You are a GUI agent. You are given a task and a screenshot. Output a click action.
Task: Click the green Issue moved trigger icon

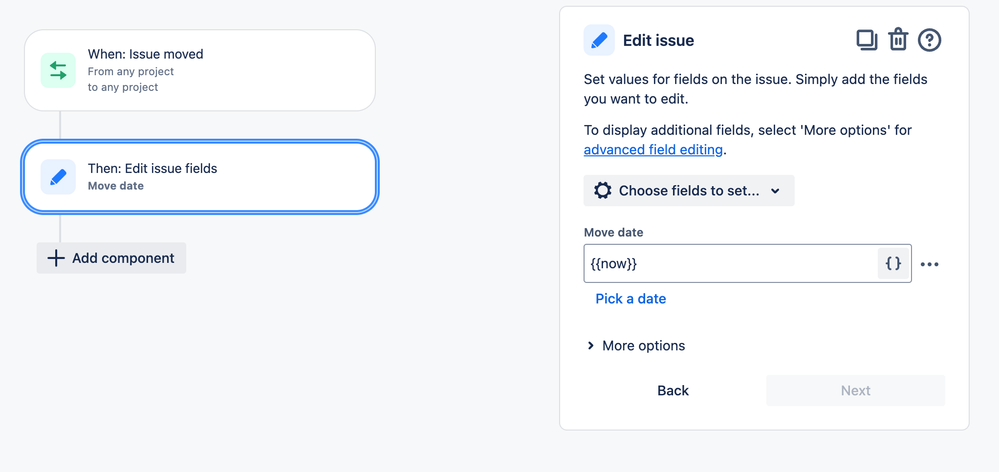[x=58, y=70]
